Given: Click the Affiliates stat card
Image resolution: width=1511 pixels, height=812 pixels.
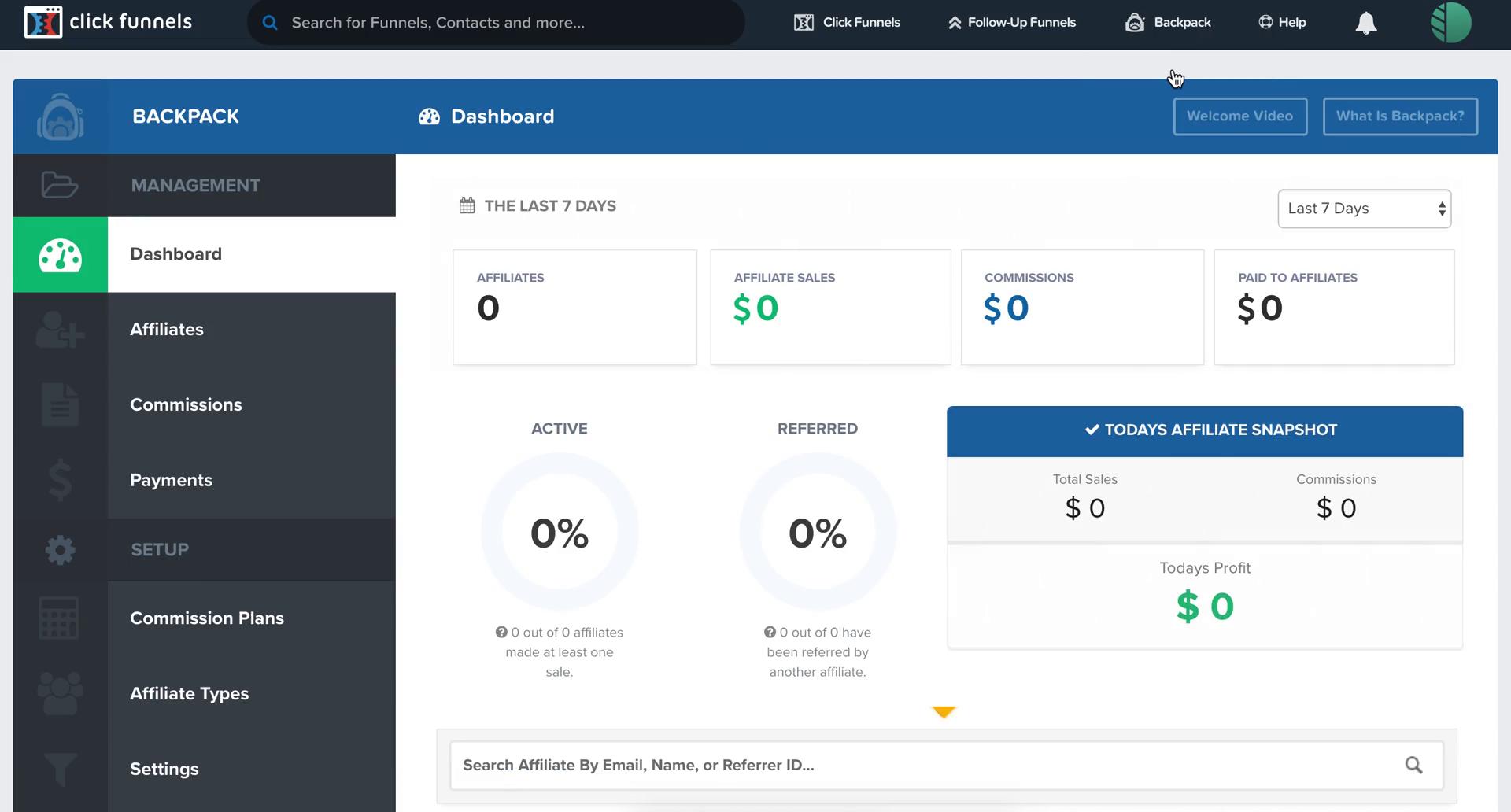Looking at the screenshot, I should pos(574,308).
